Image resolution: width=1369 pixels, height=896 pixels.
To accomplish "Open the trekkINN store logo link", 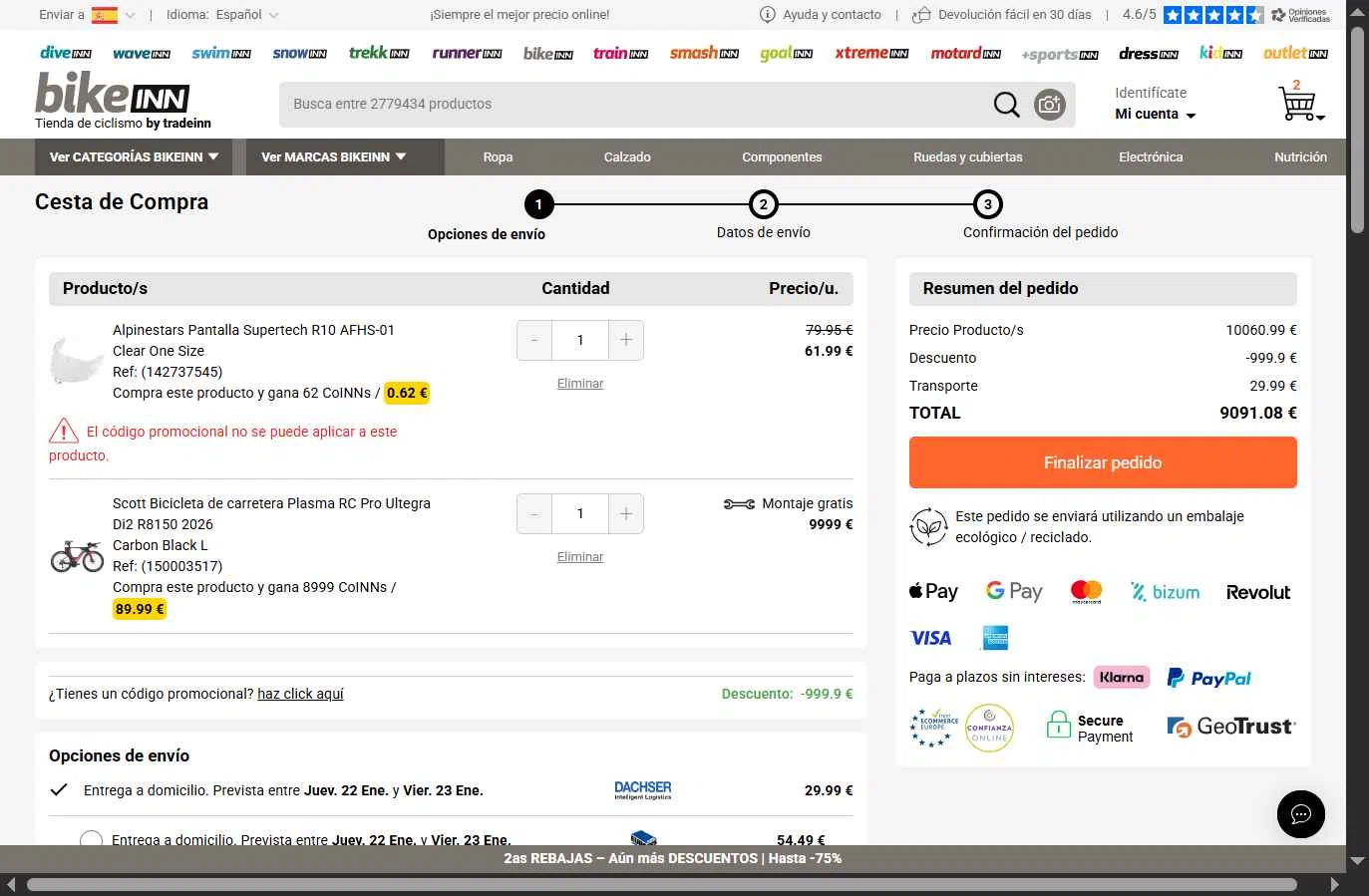I will coord(379,52).
